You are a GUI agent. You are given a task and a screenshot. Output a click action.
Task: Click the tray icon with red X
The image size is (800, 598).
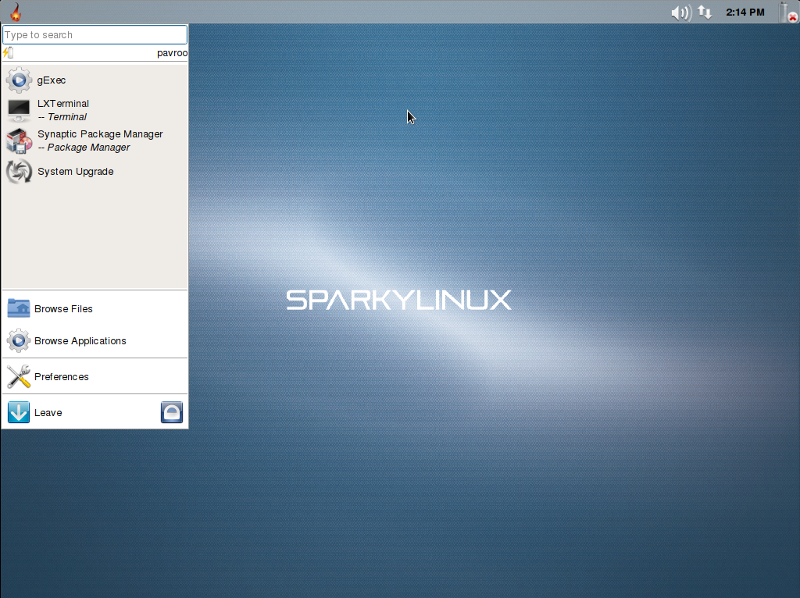[789, 13]
